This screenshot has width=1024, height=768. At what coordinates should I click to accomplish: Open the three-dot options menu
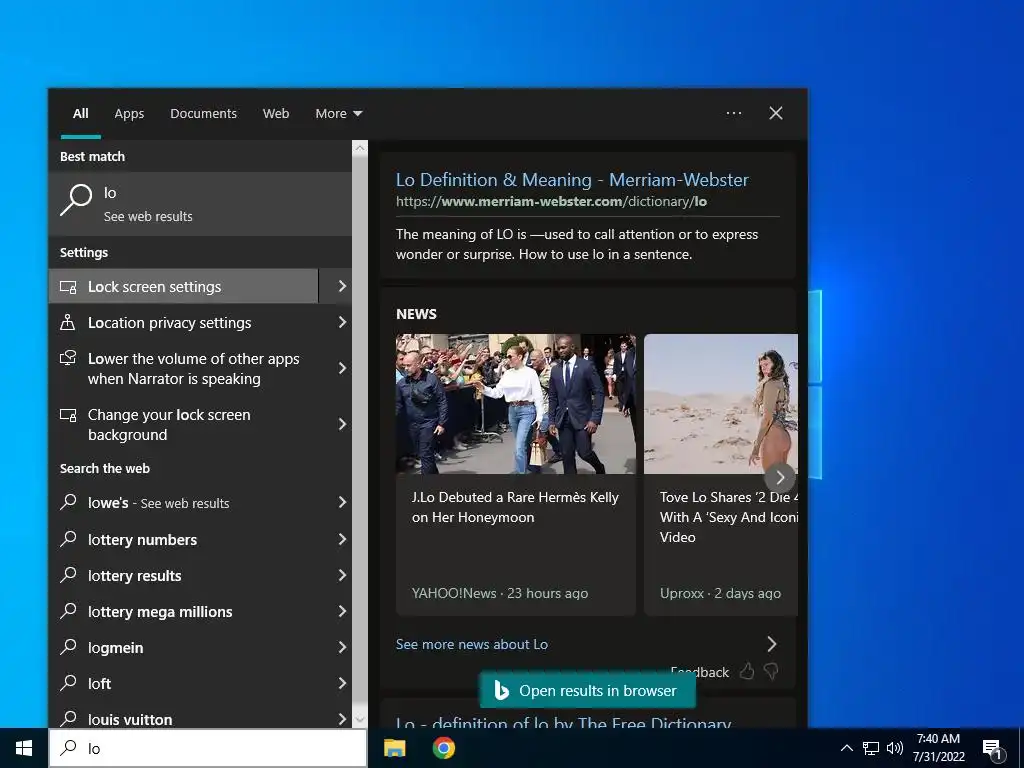point(733,113)
